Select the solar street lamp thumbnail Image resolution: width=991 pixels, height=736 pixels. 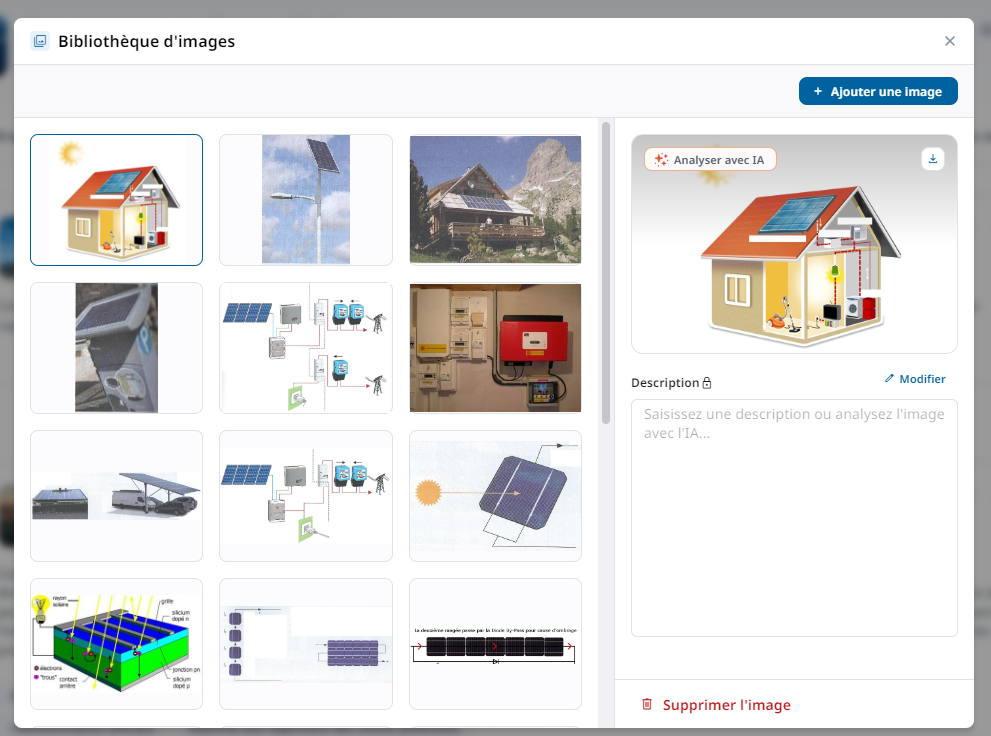(306, 200)
